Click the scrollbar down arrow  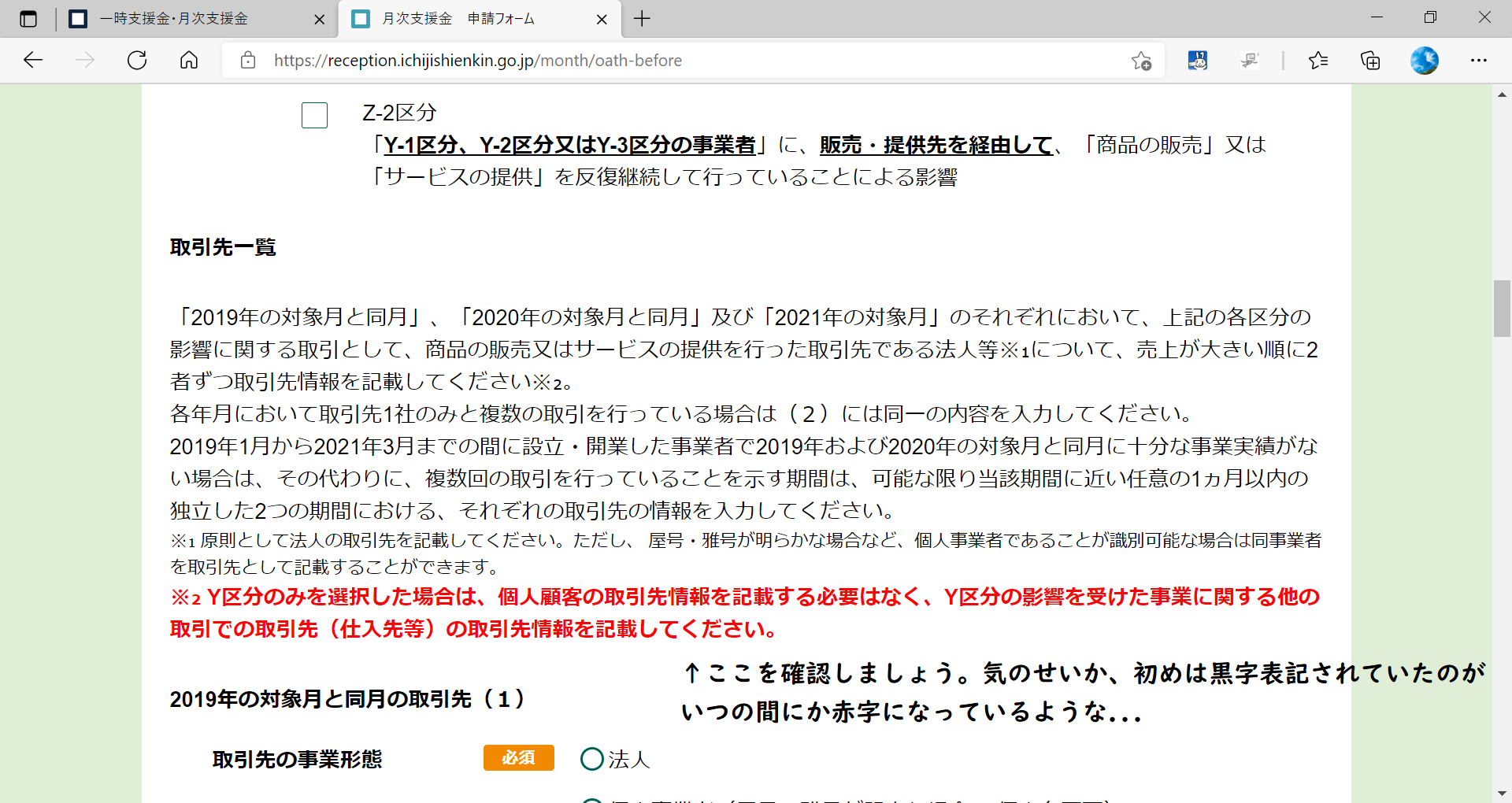point(1502,794)
